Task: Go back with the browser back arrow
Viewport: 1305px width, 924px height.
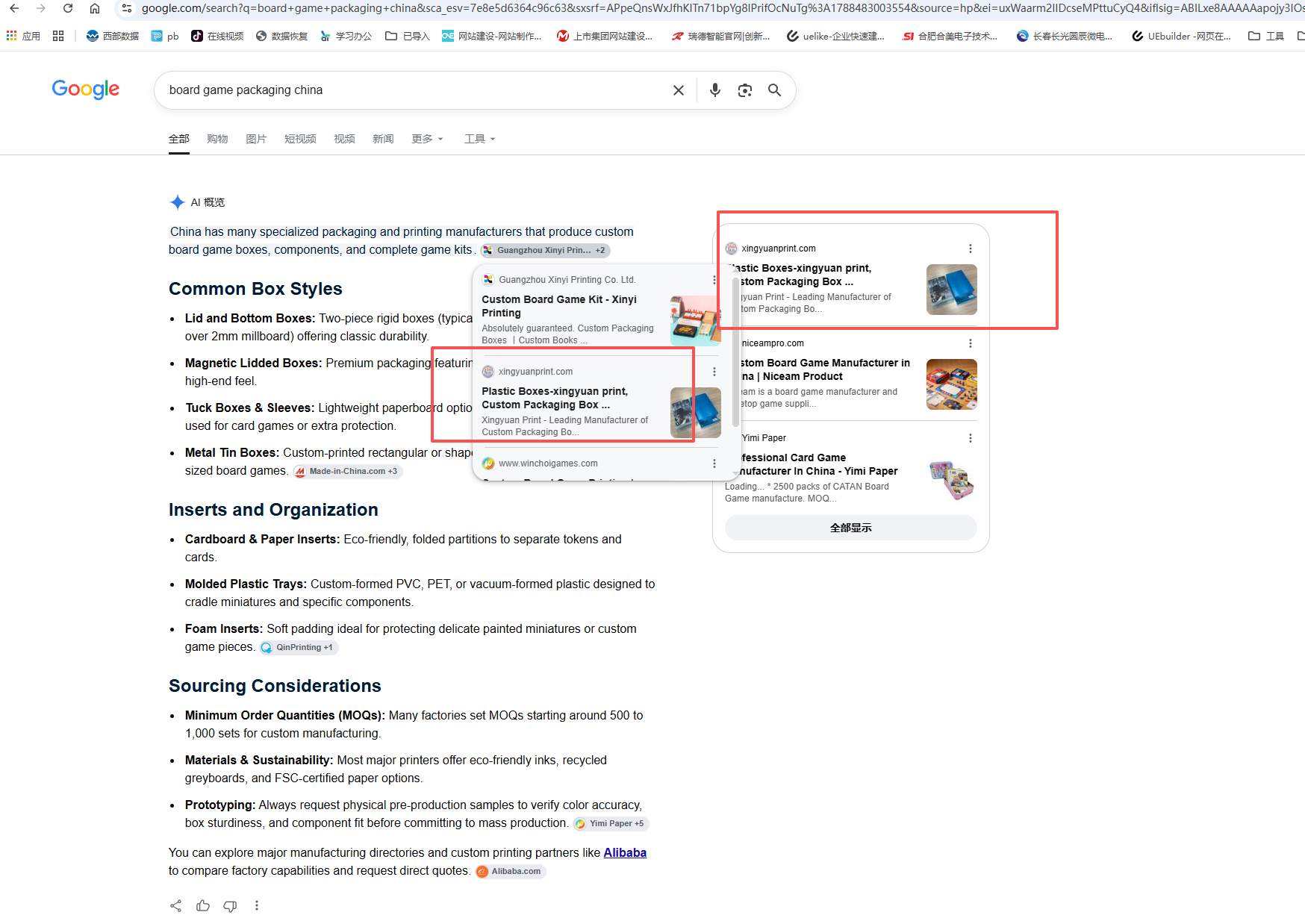Action: coord(14,8)
